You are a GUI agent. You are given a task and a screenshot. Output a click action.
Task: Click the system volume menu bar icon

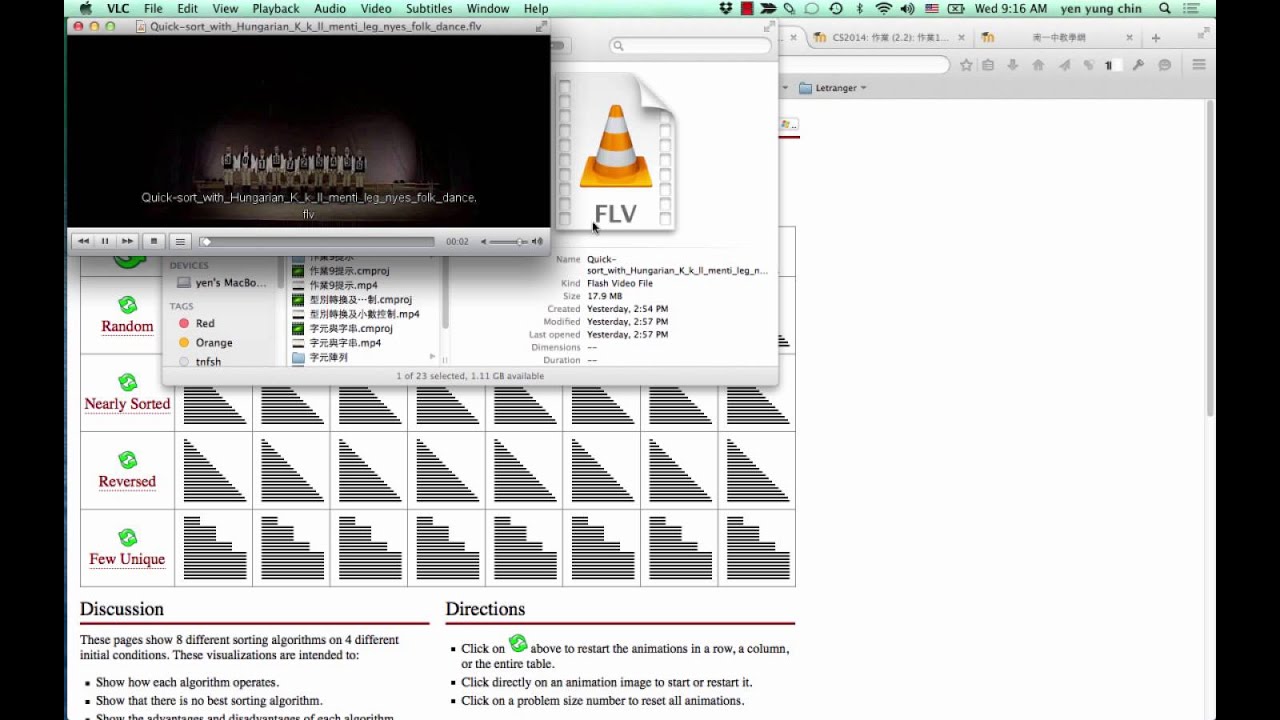point(908,8)
